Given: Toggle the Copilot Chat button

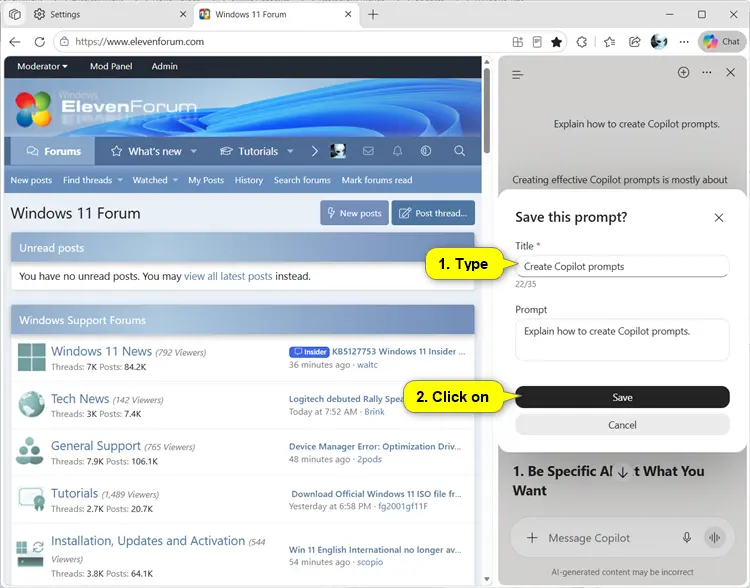Looking at the screenshot, I should (721, 42).
